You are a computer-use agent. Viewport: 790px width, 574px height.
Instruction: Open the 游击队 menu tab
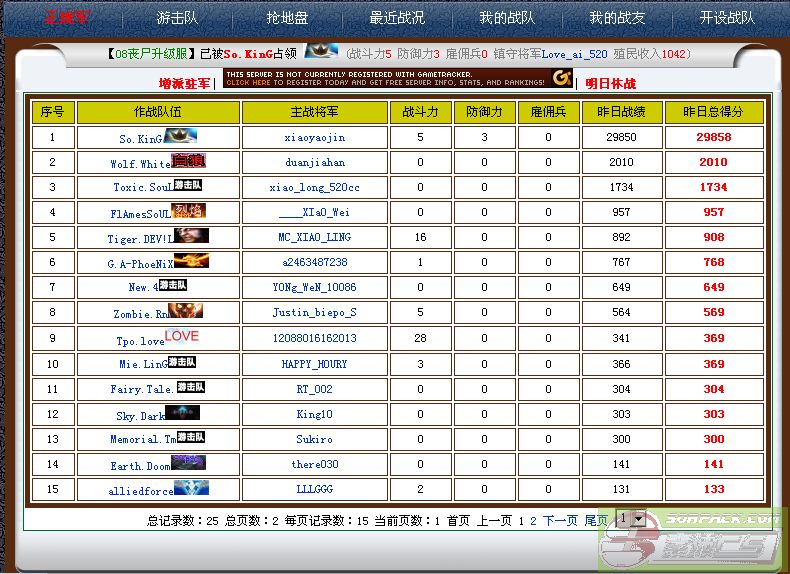pyautogui.click(x=176, y=18)
